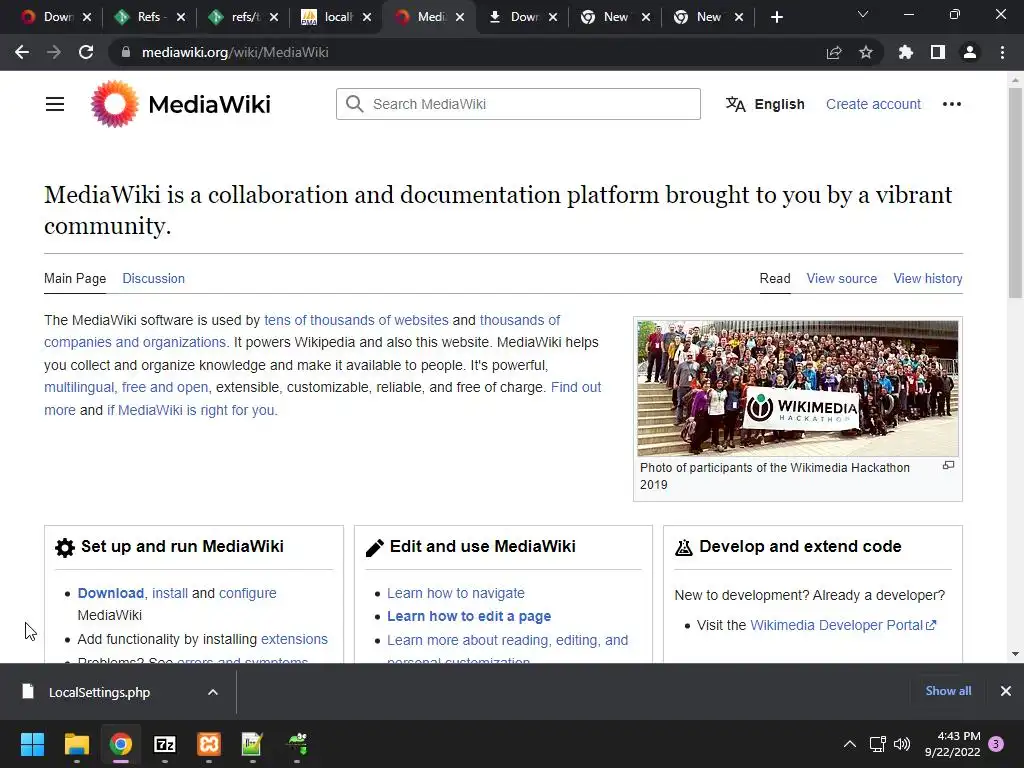1024x768 pixels.
Task: Open the Chrome profile avatar icon
Action: (x=970, y=52)
